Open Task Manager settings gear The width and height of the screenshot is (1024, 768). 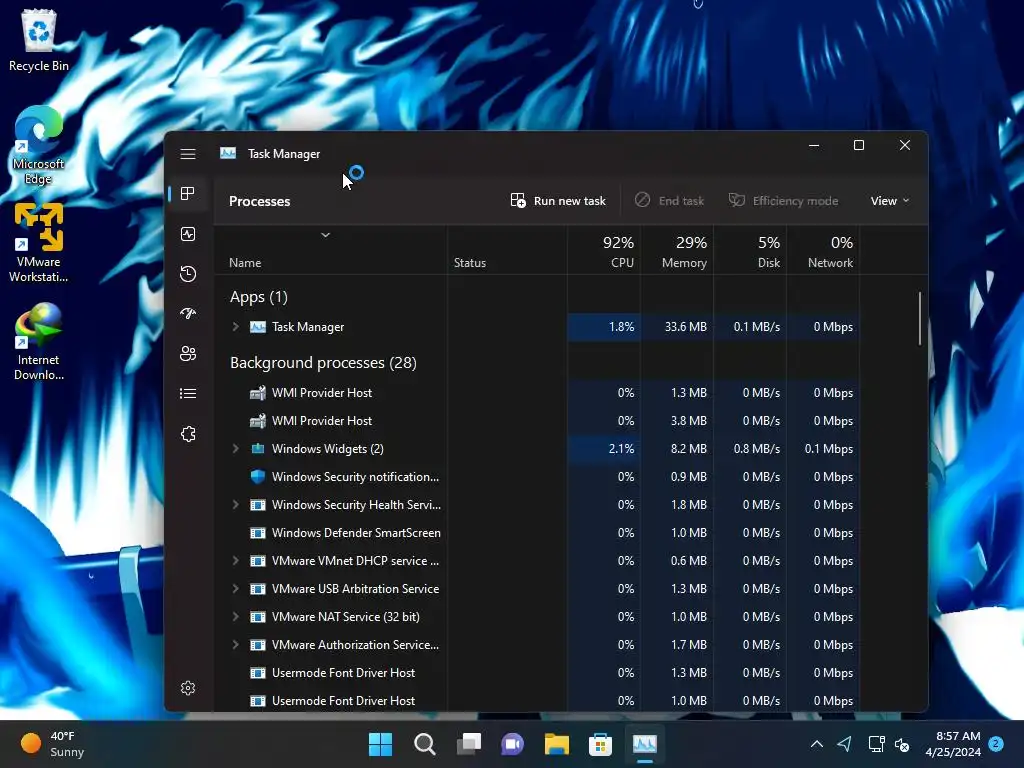tap(188, 688)
